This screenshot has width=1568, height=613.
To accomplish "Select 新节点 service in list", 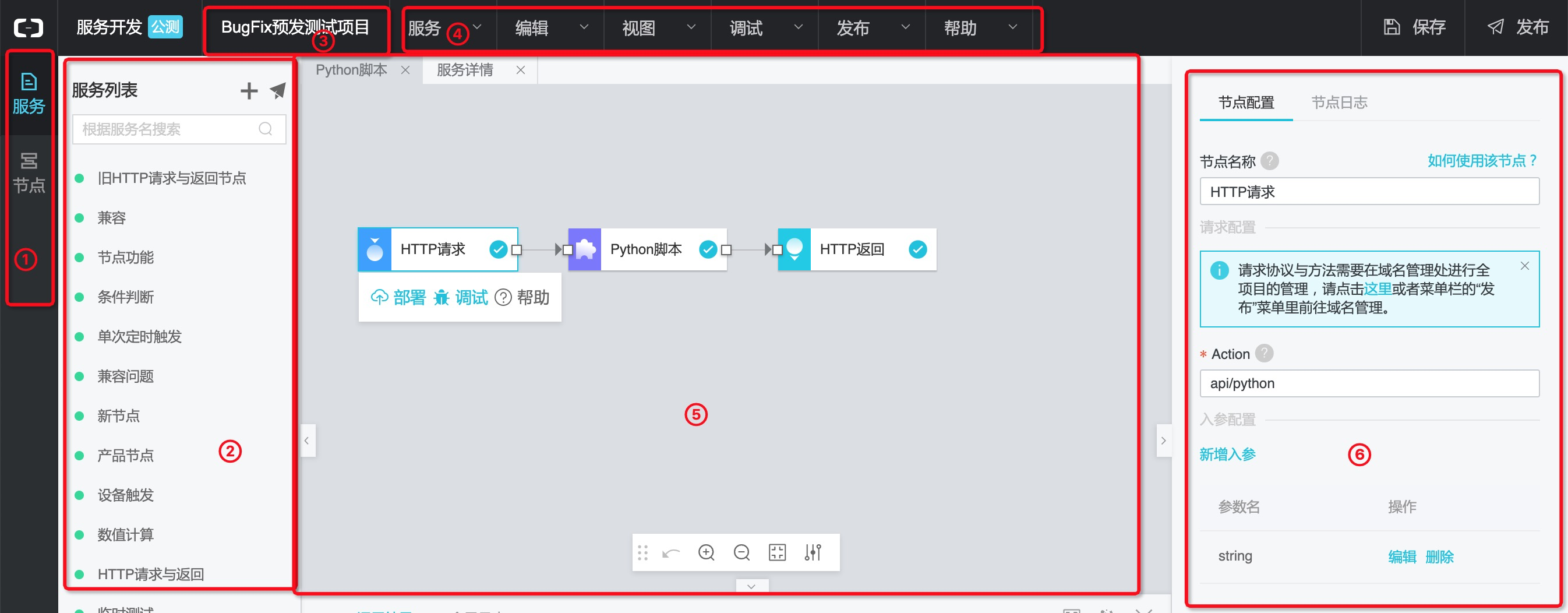I will click(118, 416).
